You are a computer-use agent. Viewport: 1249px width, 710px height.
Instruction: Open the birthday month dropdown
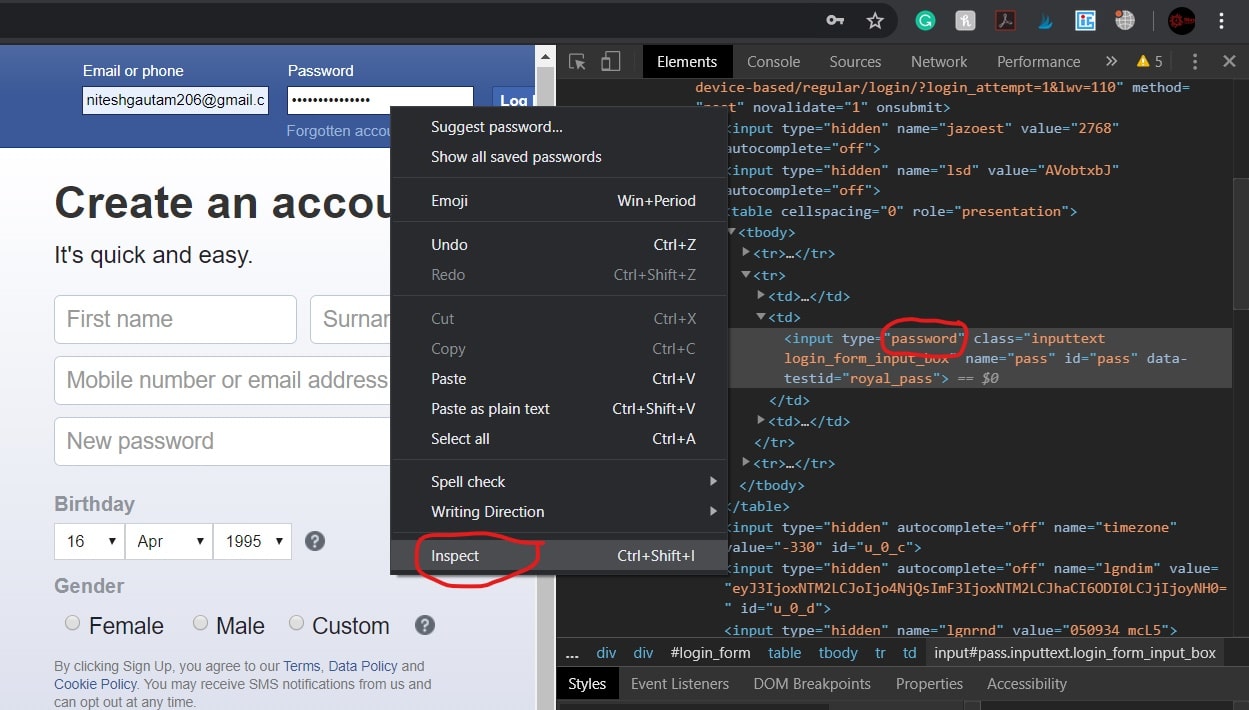pyautogui.click(x=169, y=541)
